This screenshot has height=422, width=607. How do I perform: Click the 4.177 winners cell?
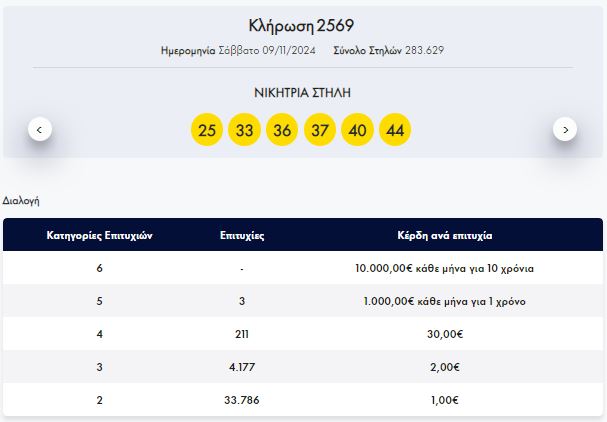241,367
